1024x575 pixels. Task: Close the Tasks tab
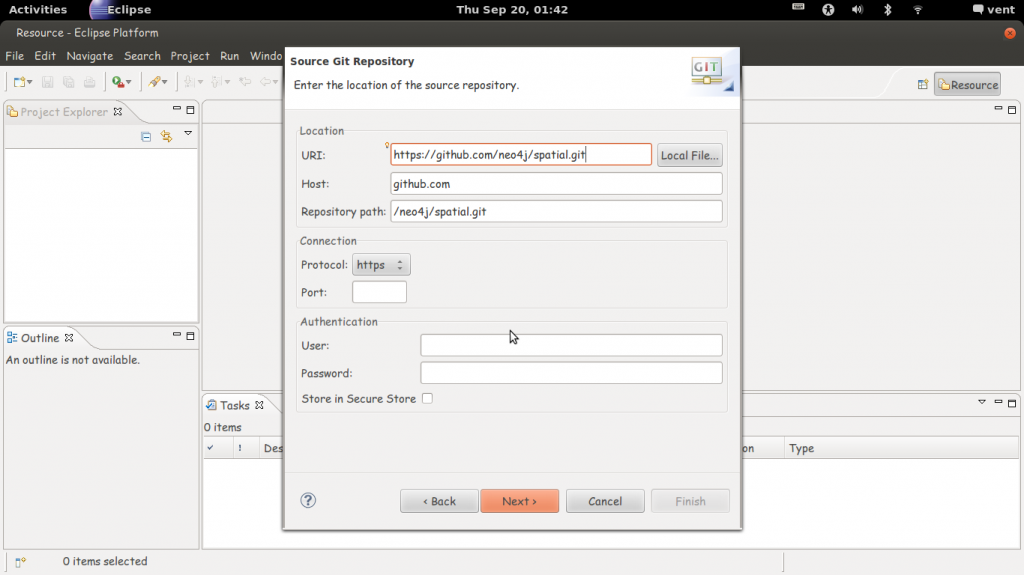coord(259,405)
